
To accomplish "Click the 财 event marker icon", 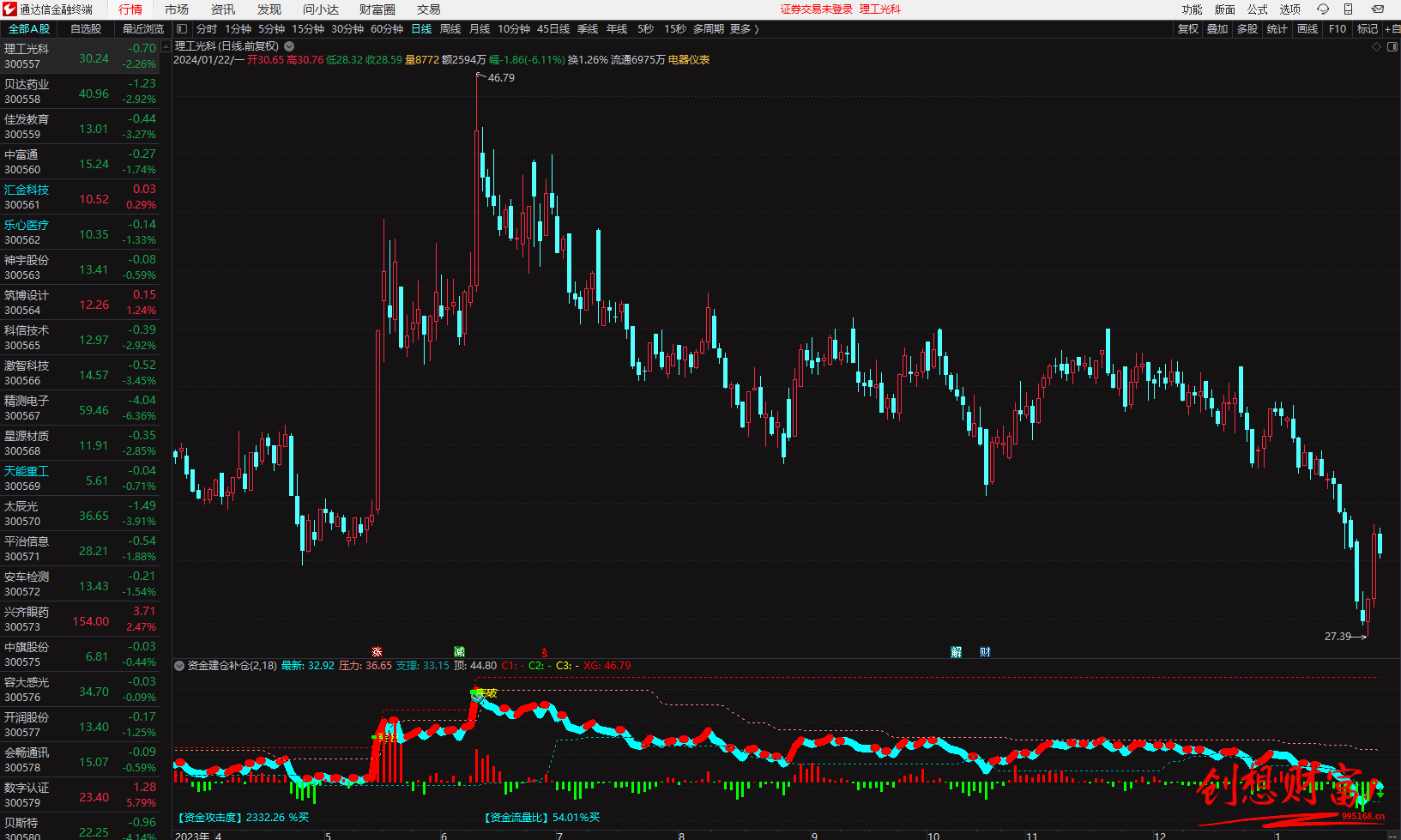I will tap(985, 652).
